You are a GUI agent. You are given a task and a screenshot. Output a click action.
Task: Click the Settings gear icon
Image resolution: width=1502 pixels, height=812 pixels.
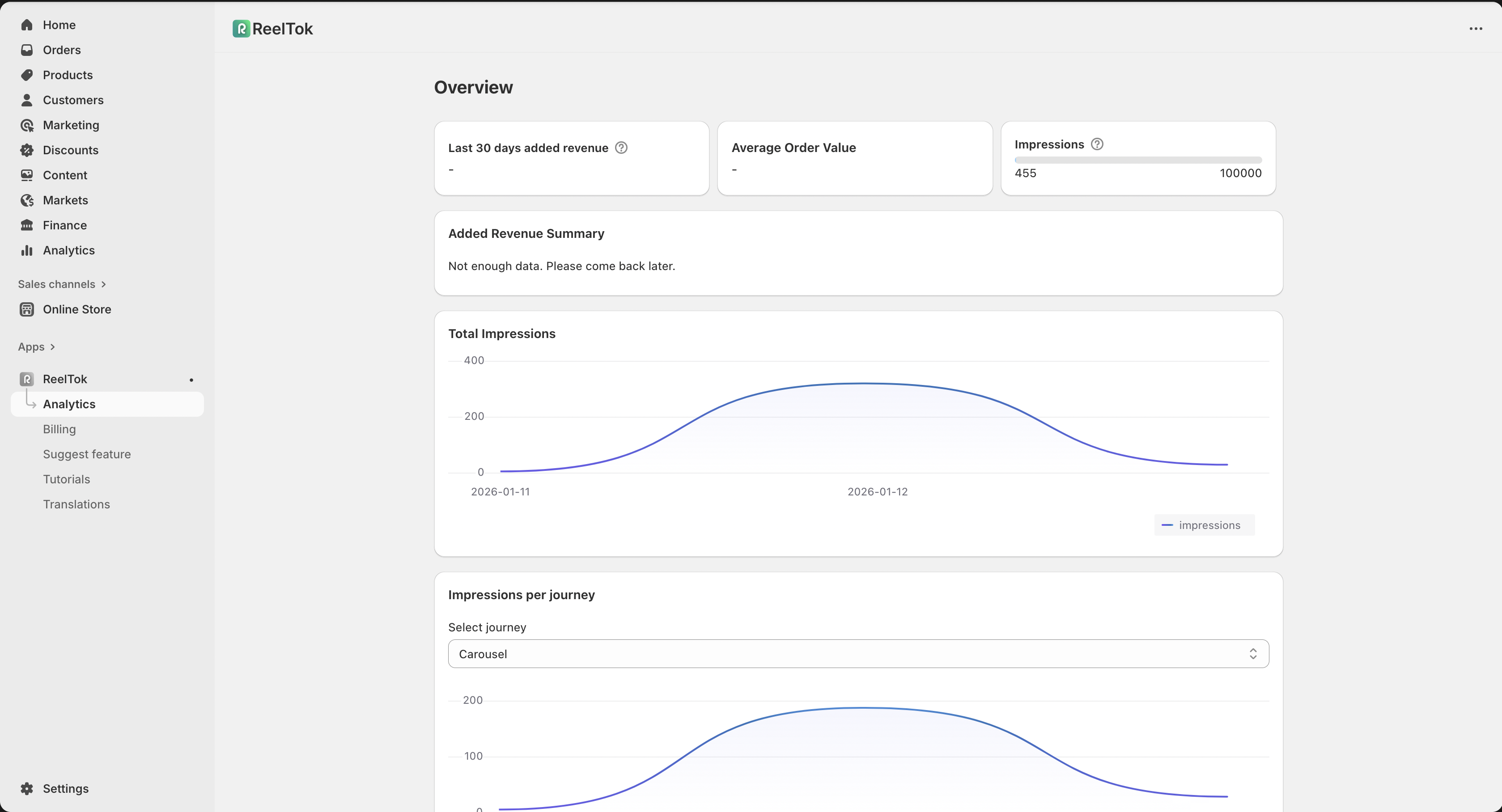(x=27, y=789)
